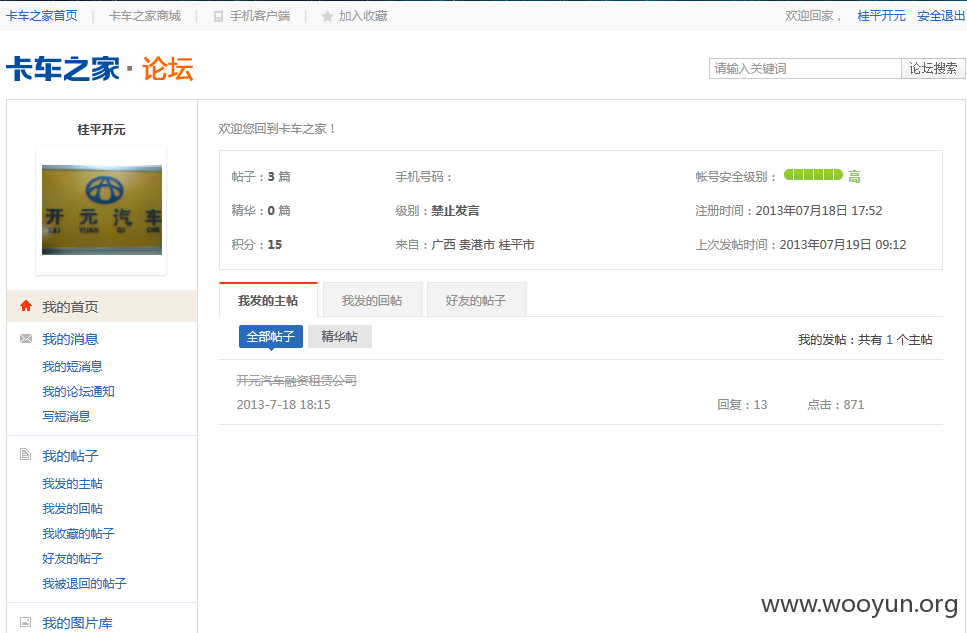Click the 级别：禁止发言 level text
This screenshot has width=967, height=633.
click(x=437, y=210)
